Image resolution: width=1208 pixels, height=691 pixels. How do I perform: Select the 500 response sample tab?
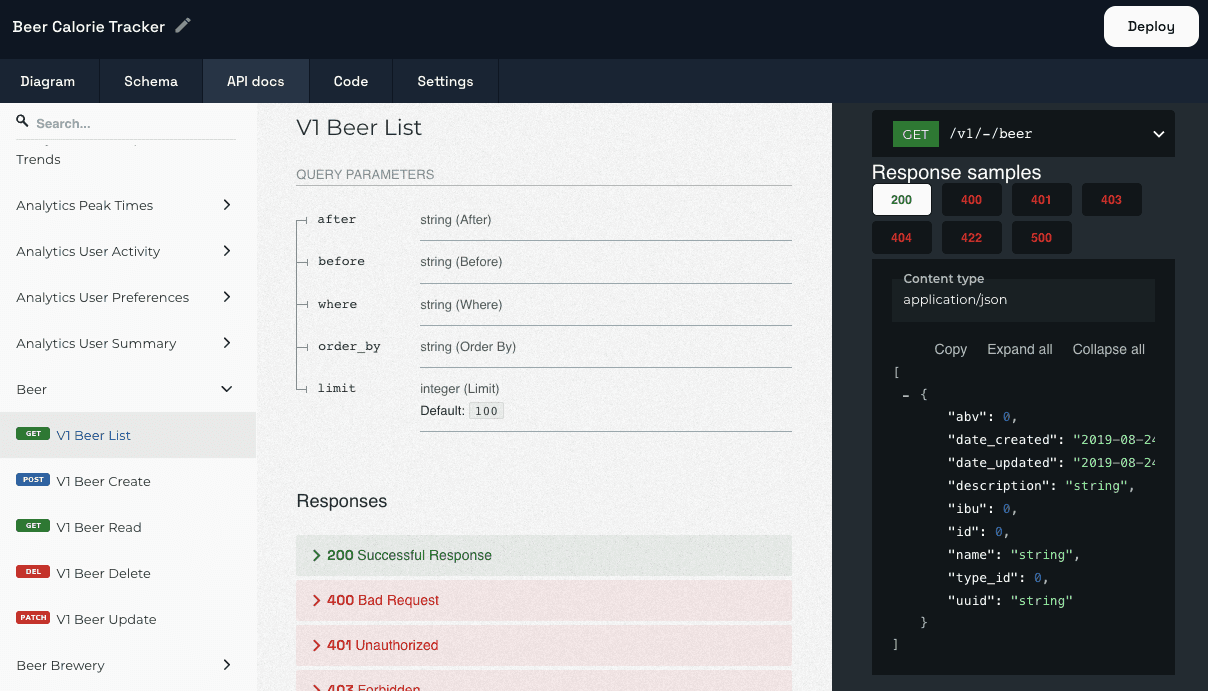1042,238
